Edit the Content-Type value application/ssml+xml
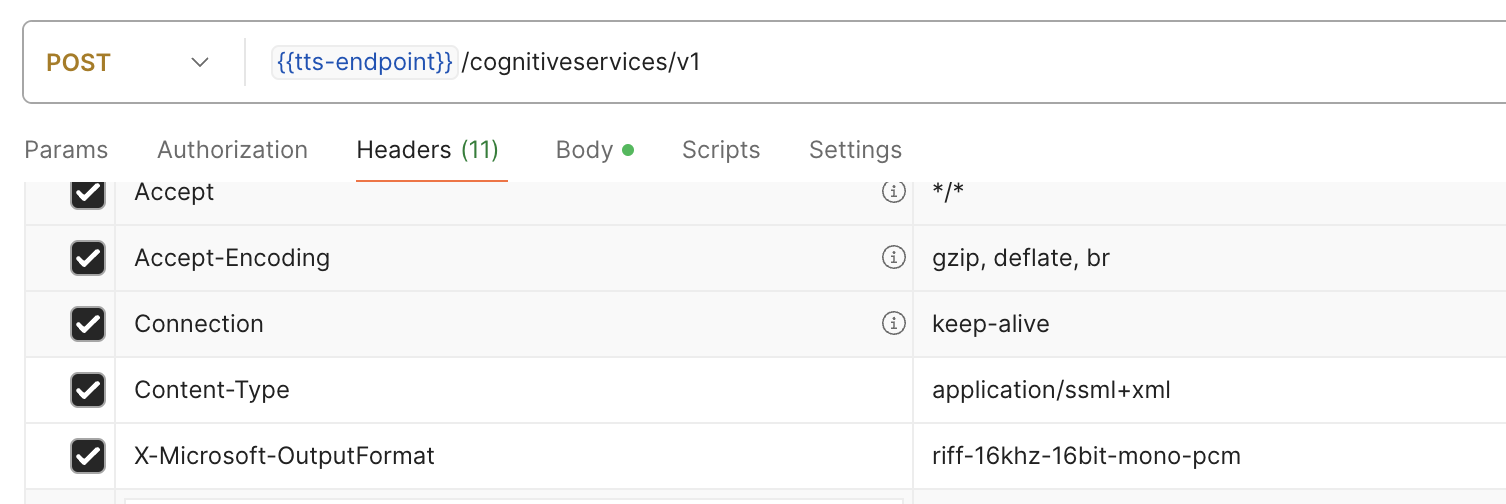The height and width of the screenshot is (504, 1506). 1051,390
